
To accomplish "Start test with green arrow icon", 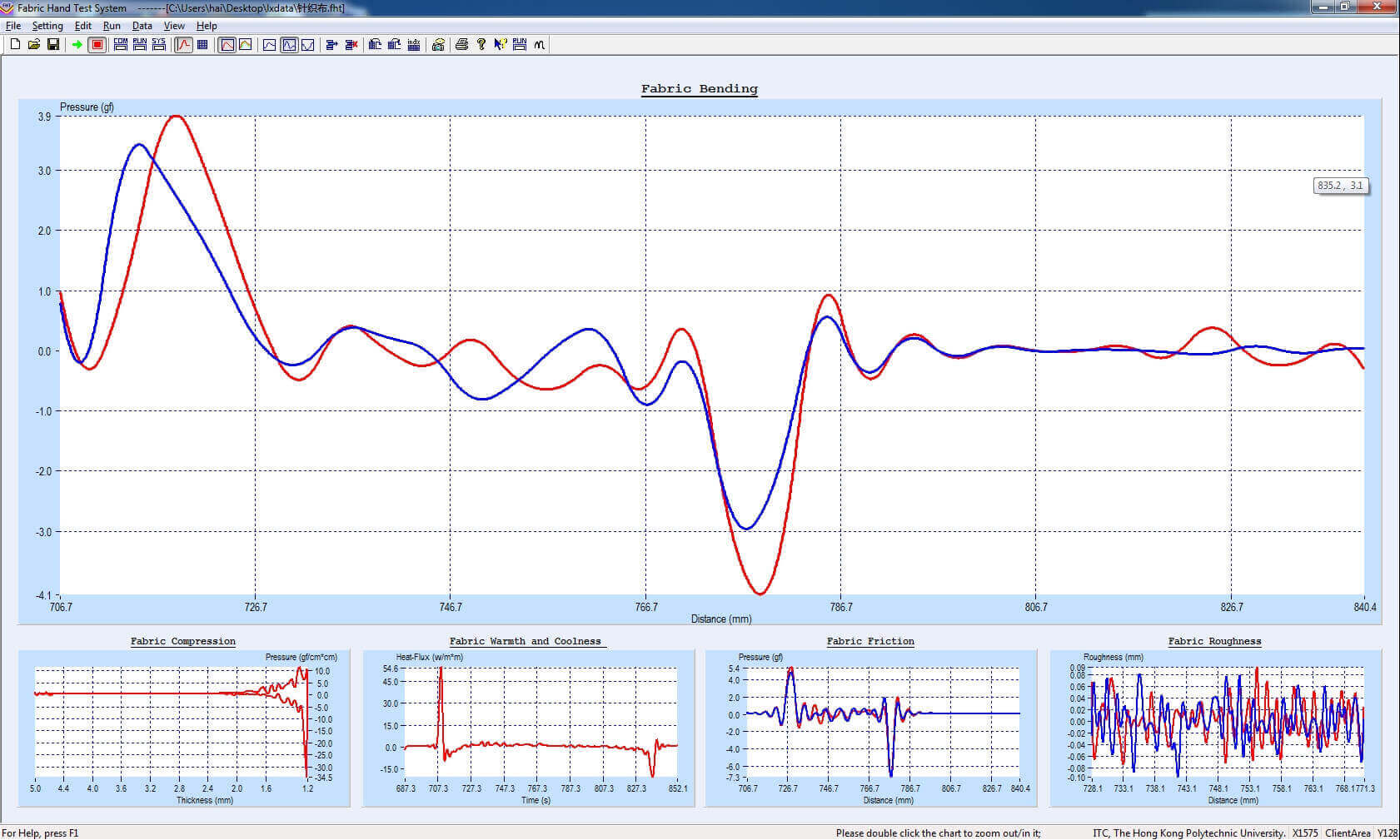I will (77, 44).
